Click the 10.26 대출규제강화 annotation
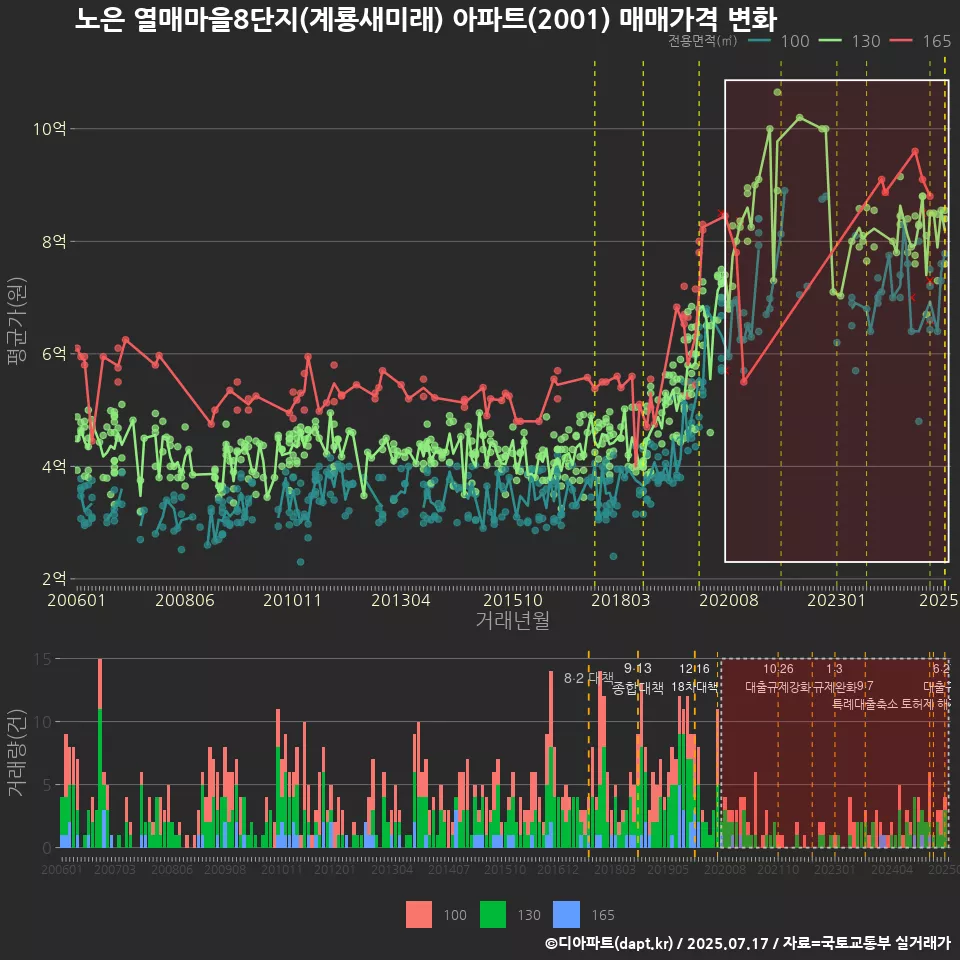Screen dimensions: 960x960 [x=778, y=678]
